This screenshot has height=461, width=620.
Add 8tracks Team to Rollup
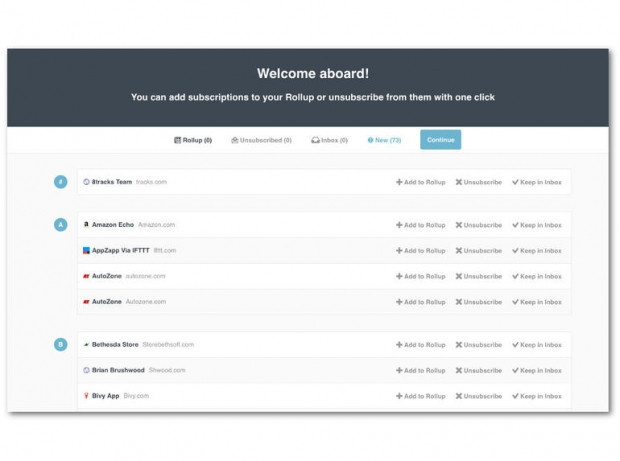pyautogui.click(x=420, y=182)
